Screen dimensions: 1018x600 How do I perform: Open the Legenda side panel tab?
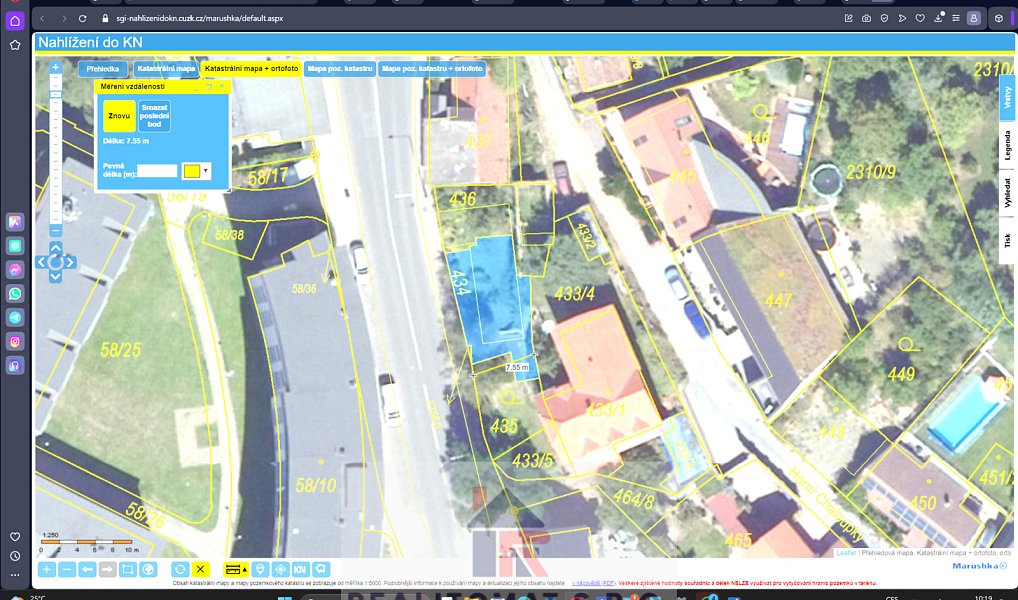(x=1007, y=145)
